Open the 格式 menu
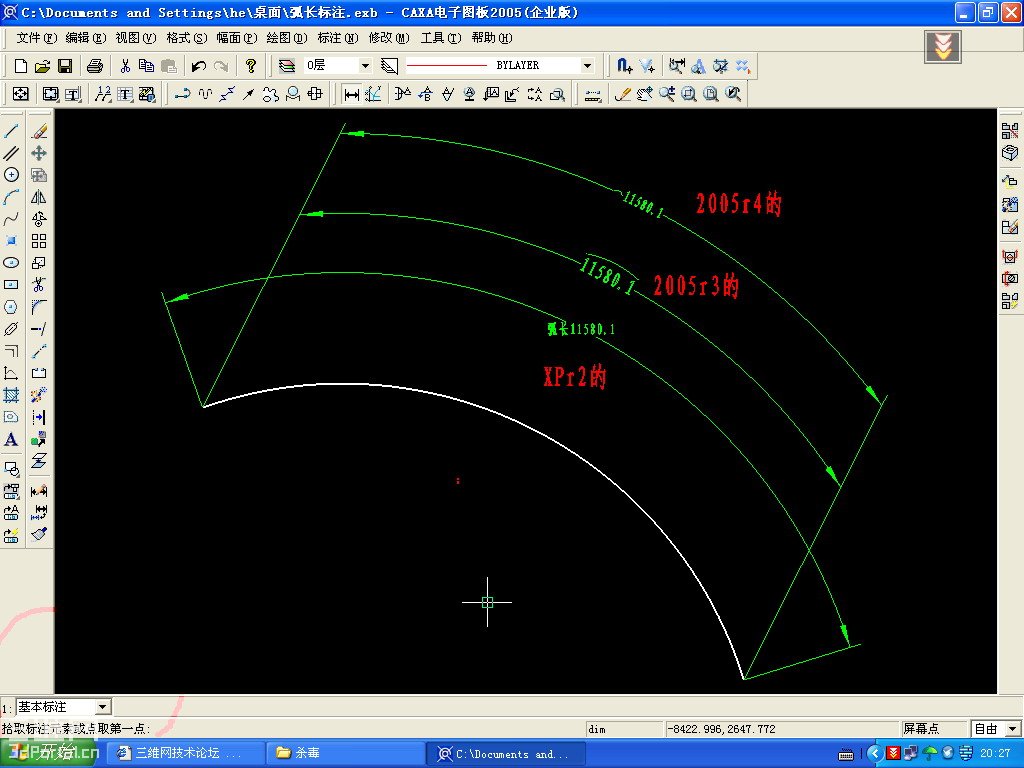Screen dimensions: 1024x768 [x=187, y=38]
